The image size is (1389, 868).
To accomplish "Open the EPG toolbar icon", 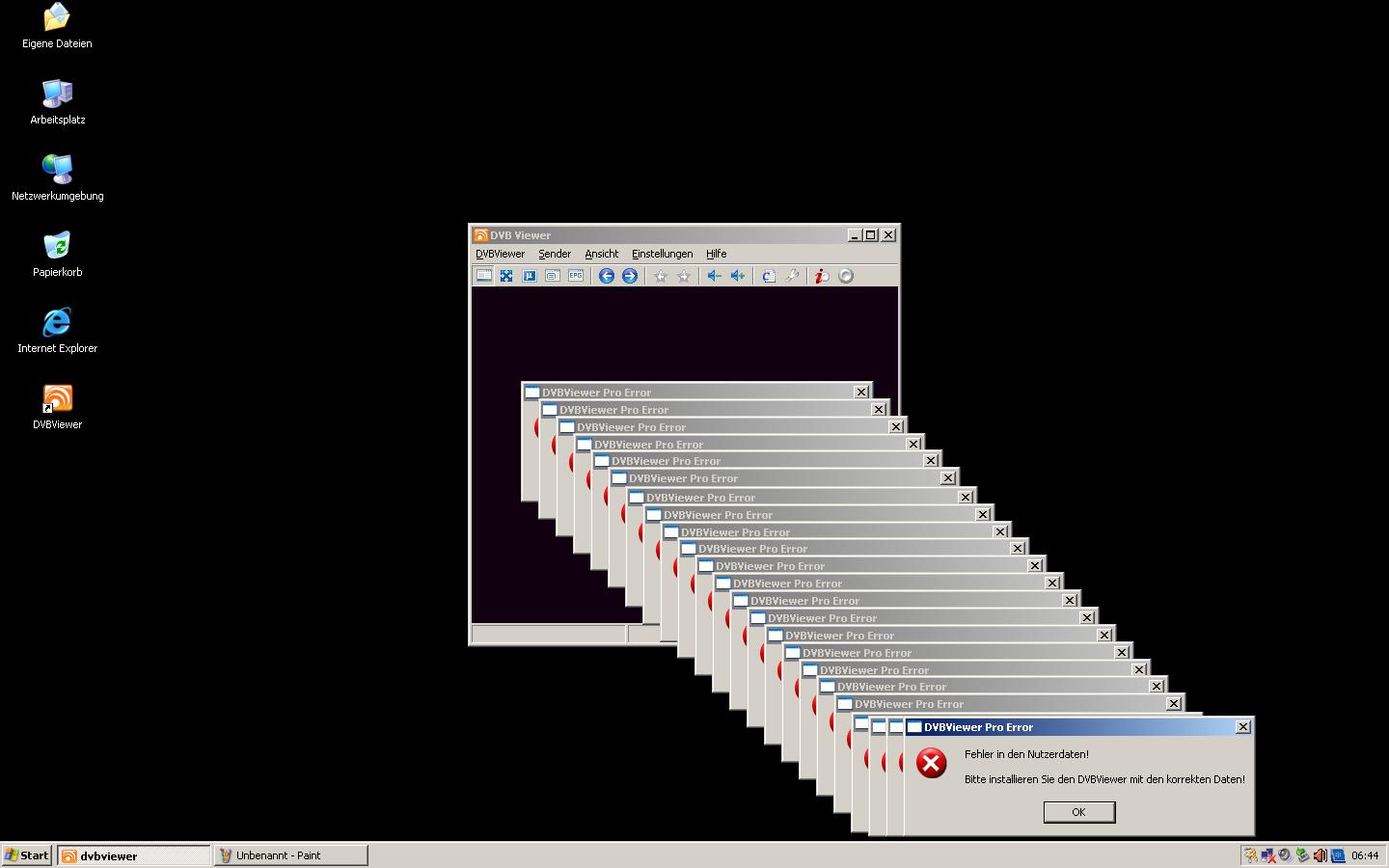I will (x=576, y=276).
